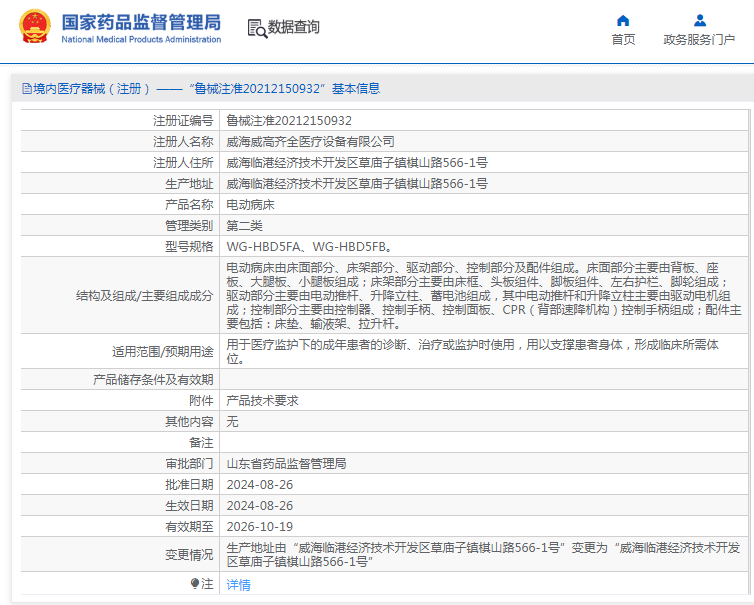Click the 首页 home icon
The image size is (754, 605).
tap(623, 21)
